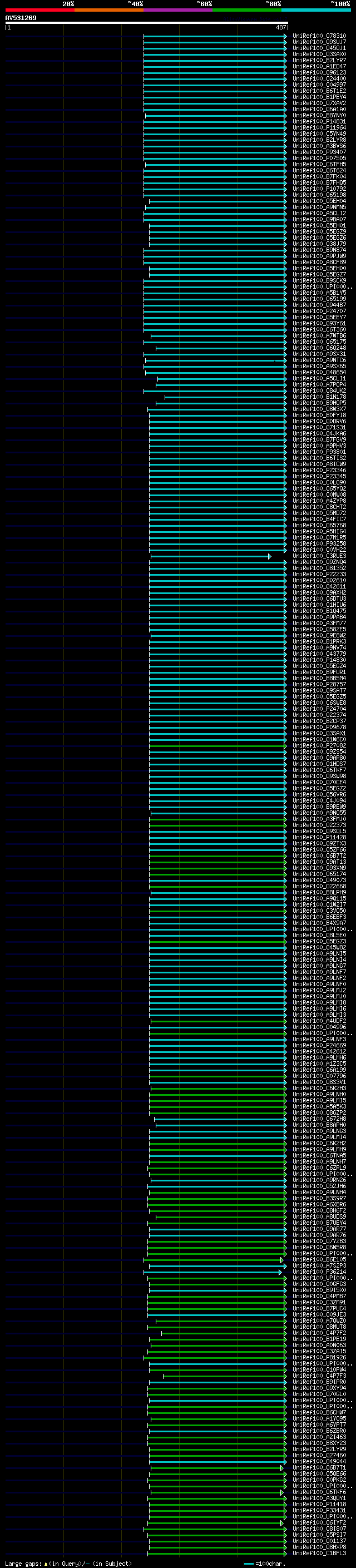Image resolution: width=356 pixels, height=1568 pixels.
Task: Select hit UniRef100_P10792
Action: 319,189
